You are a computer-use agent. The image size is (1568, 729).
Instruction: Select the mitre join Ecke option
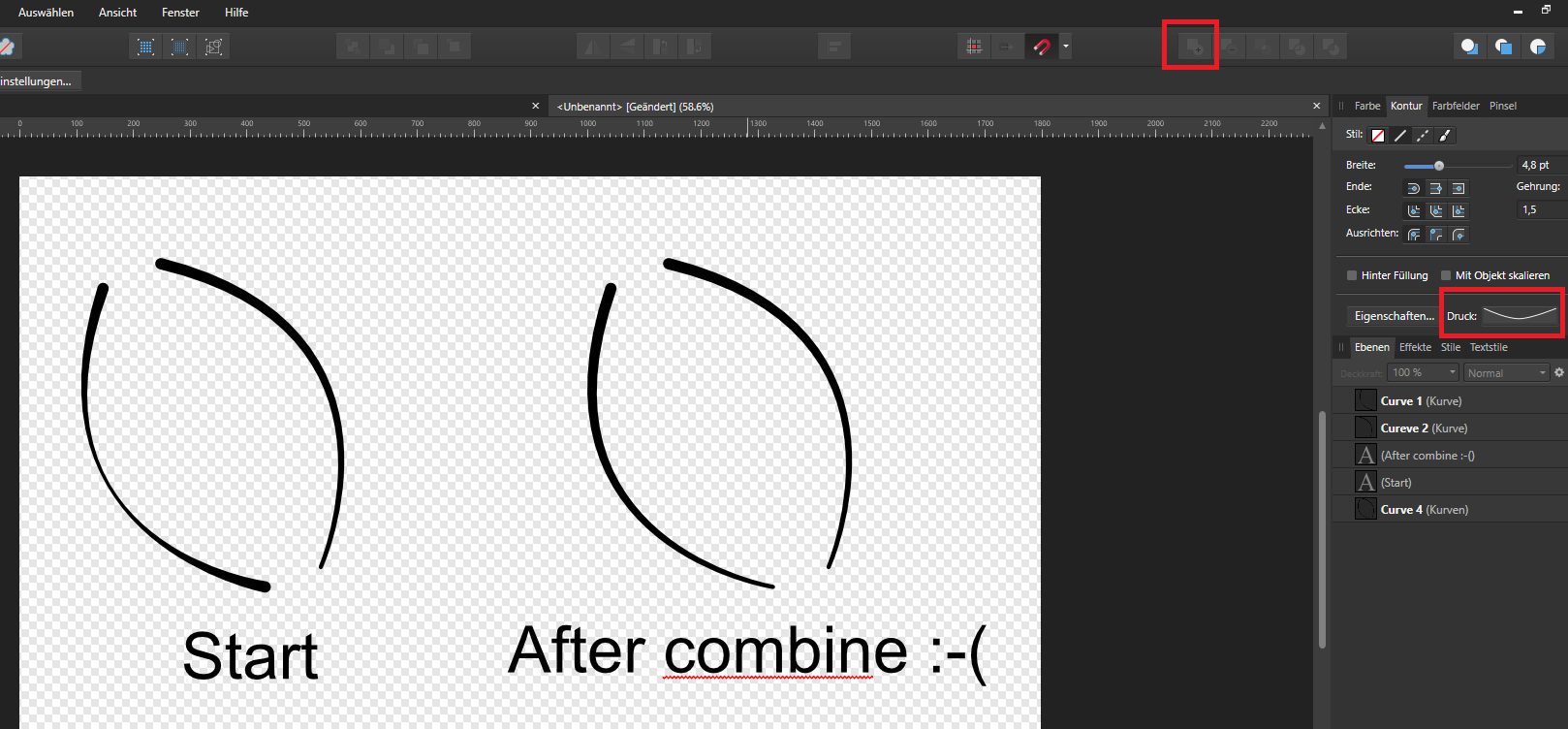[x=1458, y=210]
